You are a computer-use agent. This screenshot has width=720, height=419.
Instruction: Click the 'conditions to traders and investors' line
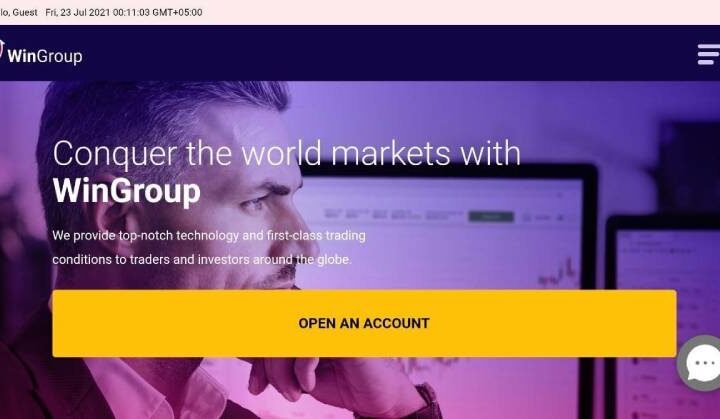click(x=202, y=260)
